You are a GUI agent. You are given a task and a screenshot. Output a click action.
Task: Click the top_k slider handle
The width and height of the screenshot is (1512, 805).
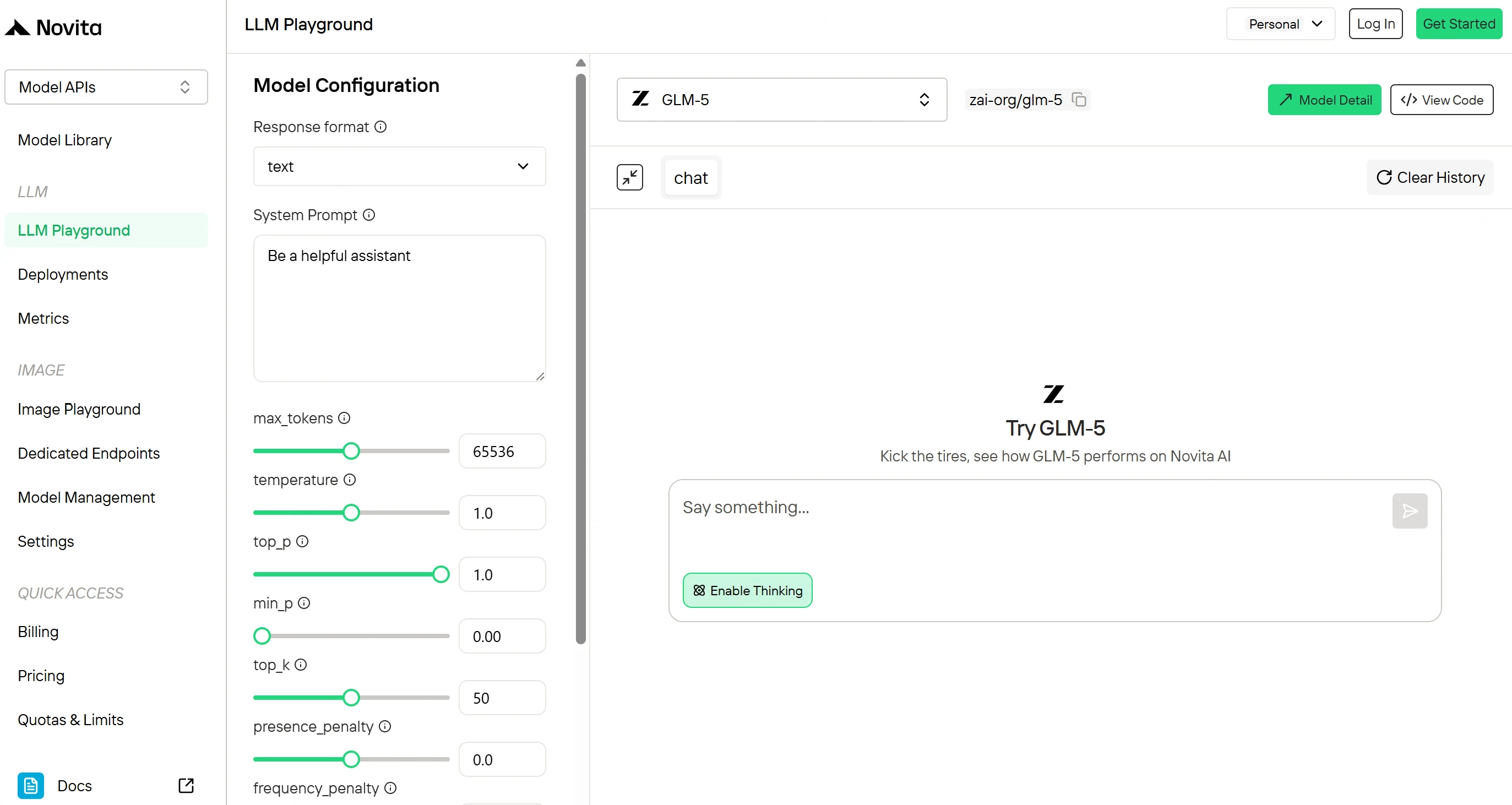click(x=351, y=697)
